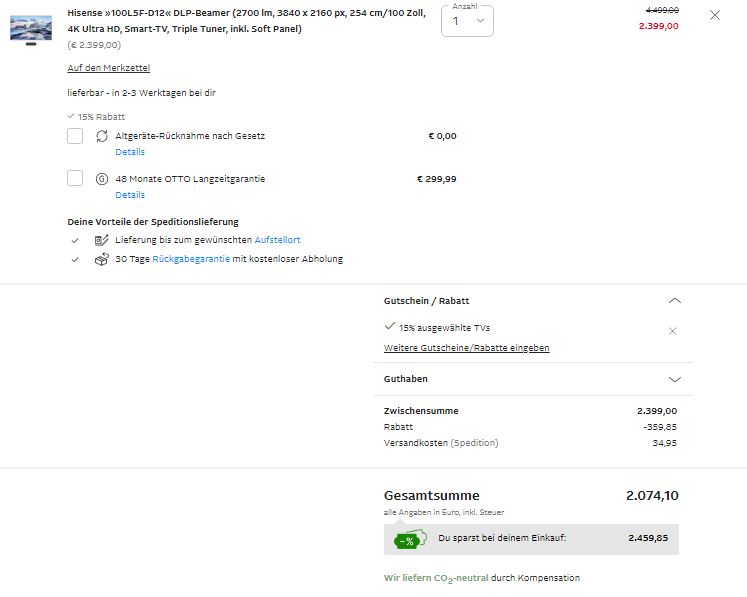Click Weitere Gutscheine/Rabatte eingeben
This screenshot has width=747, height=597.
[466, 348]
